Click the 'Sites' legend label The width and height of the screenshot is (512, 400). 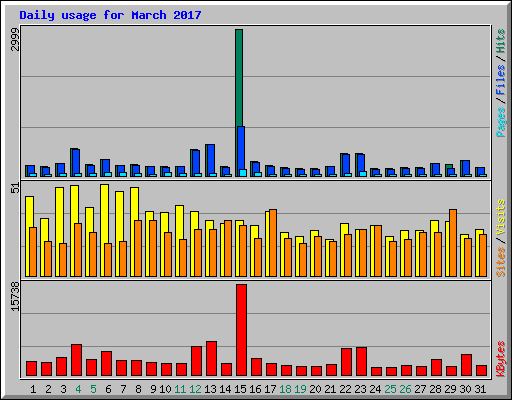500,262
